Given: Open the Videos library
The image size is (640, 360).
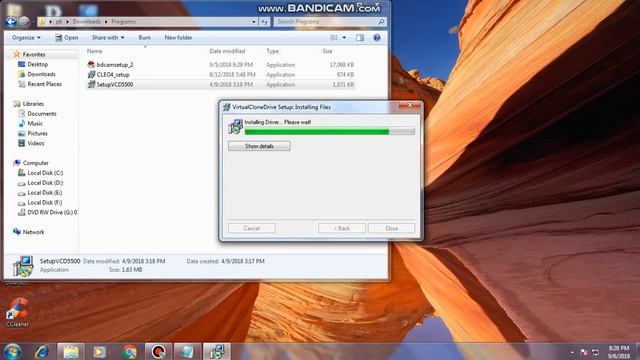Looking at the screenshot, I should tap(36, 143).
